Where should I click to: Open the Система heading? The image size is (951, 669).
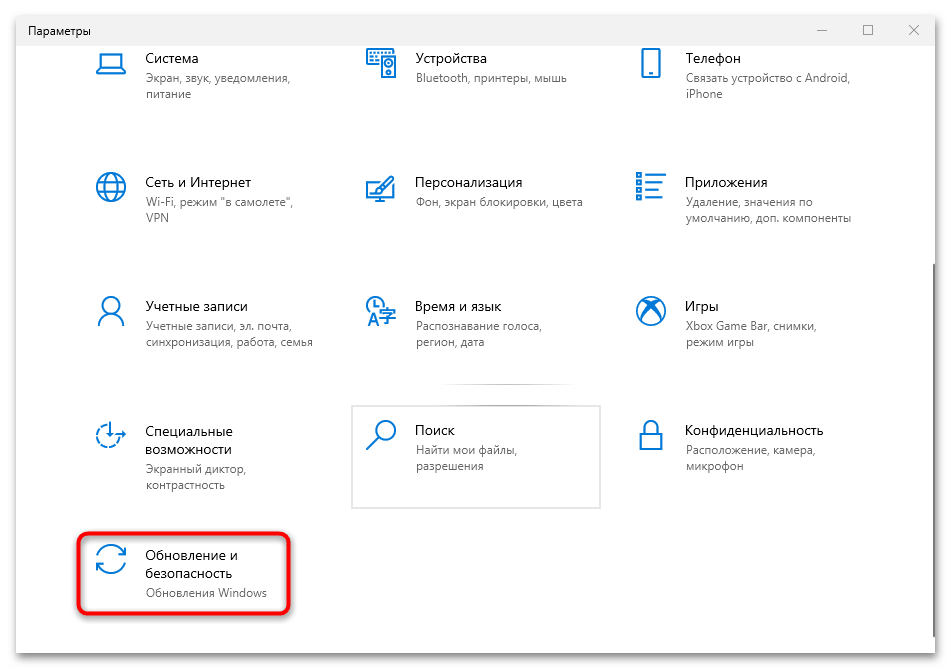click(172, 59)
